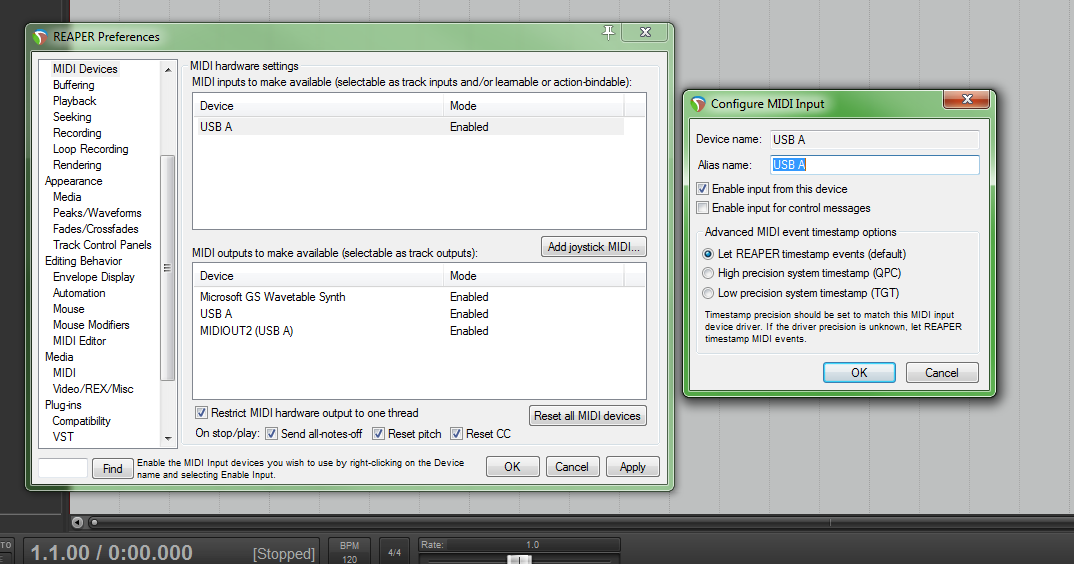Close the REAPER Preferences window
Image resolution: width=1074 pixels, height=564 pixels.
coord(645,32)
